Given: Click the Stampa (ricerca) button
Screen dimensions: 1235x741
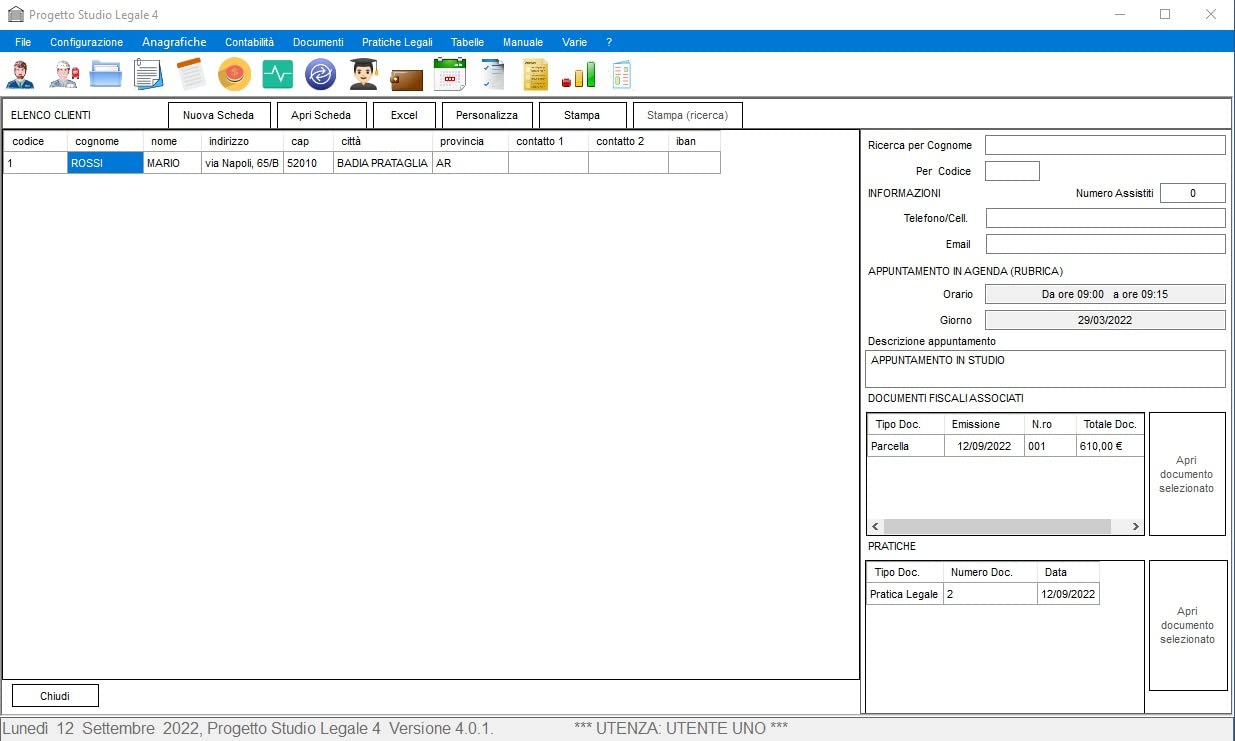Looking at the screenshot, I should (x=688, y=115).
